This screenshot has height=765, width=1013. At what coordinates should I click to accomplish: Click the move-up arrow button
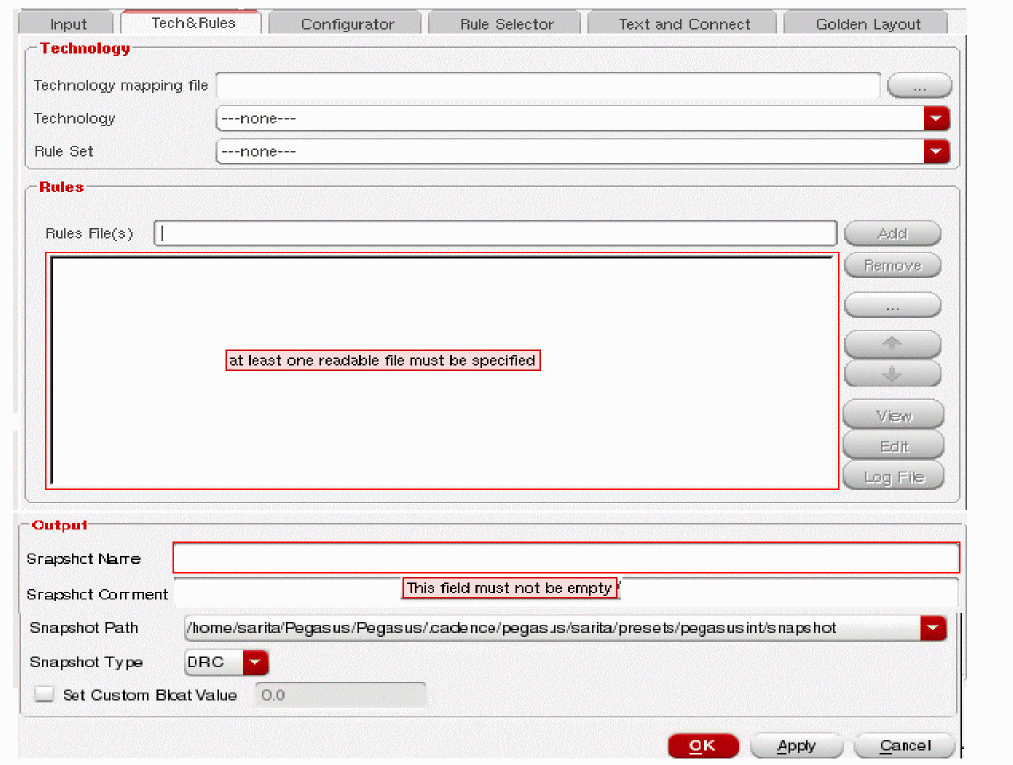coord(892,343)
